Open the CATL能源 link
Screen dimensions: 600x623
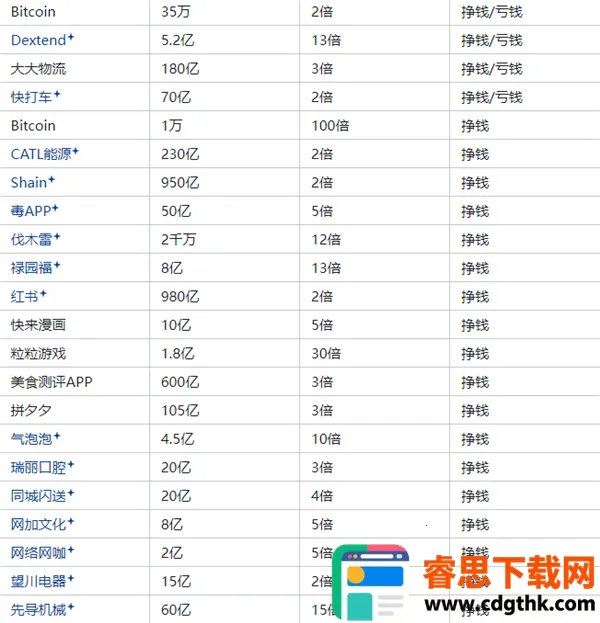(45, 154)
